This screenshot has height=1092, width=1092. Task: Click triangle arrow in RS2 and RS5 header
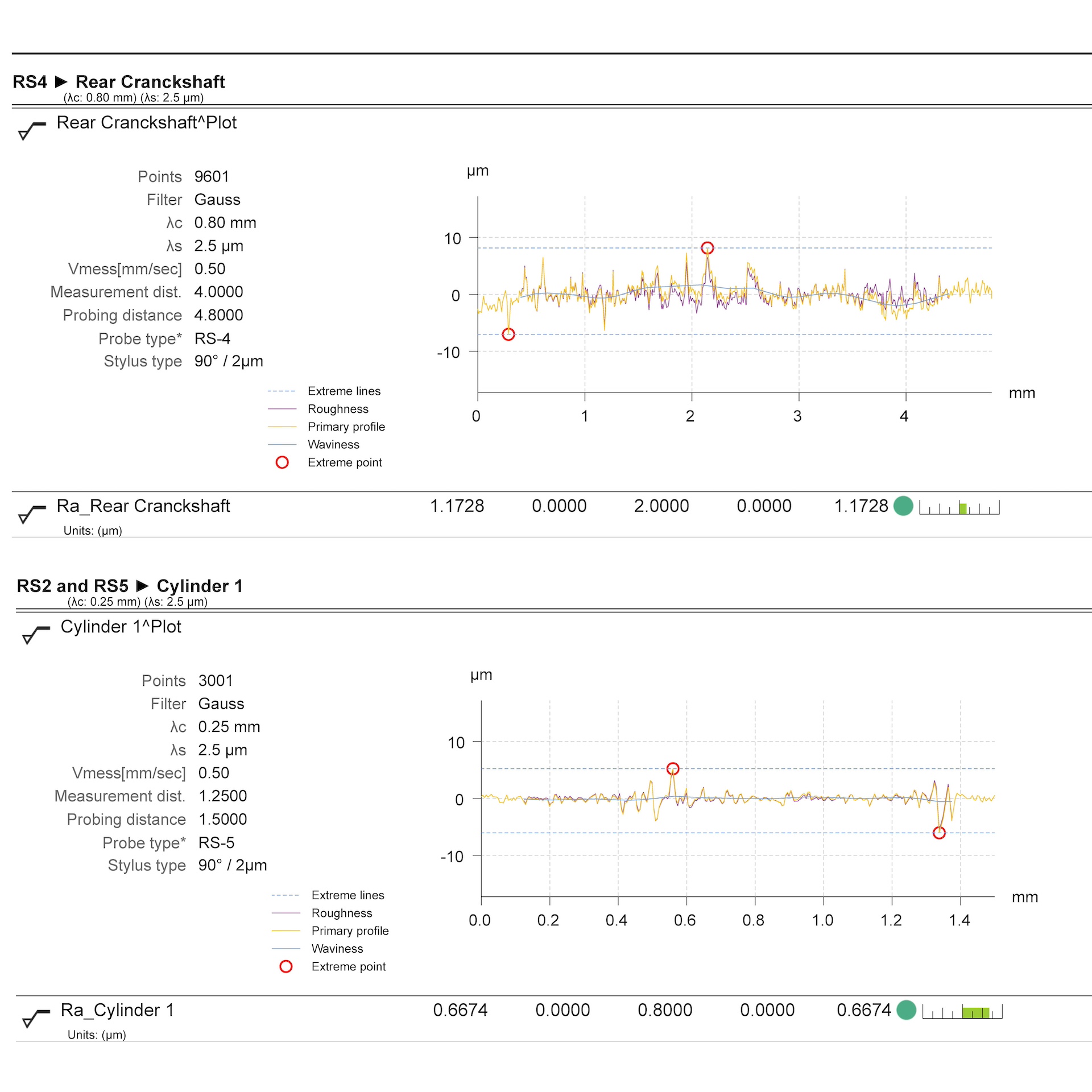coord(143,586)
